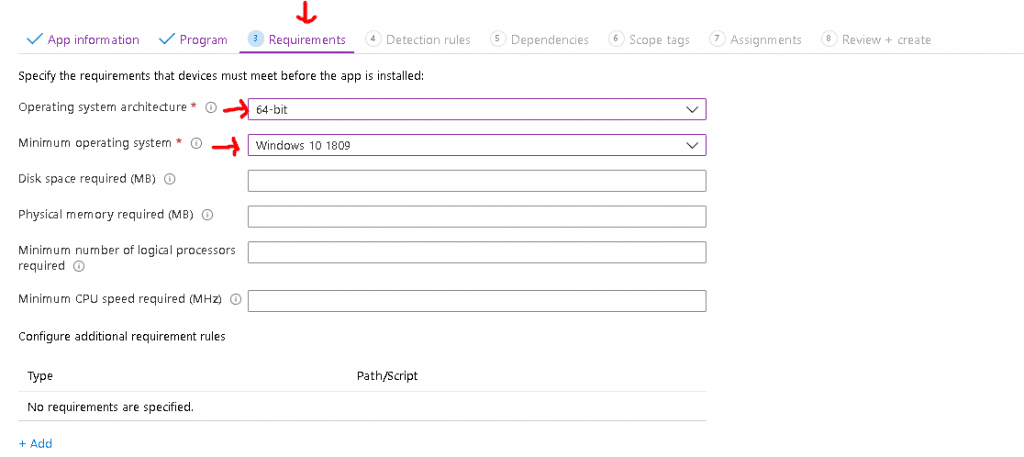Click the 'Disk space required (MB)' label
Image resolution: width=1024 pixels, height=457 pixels.
click(x=87, y=178)
